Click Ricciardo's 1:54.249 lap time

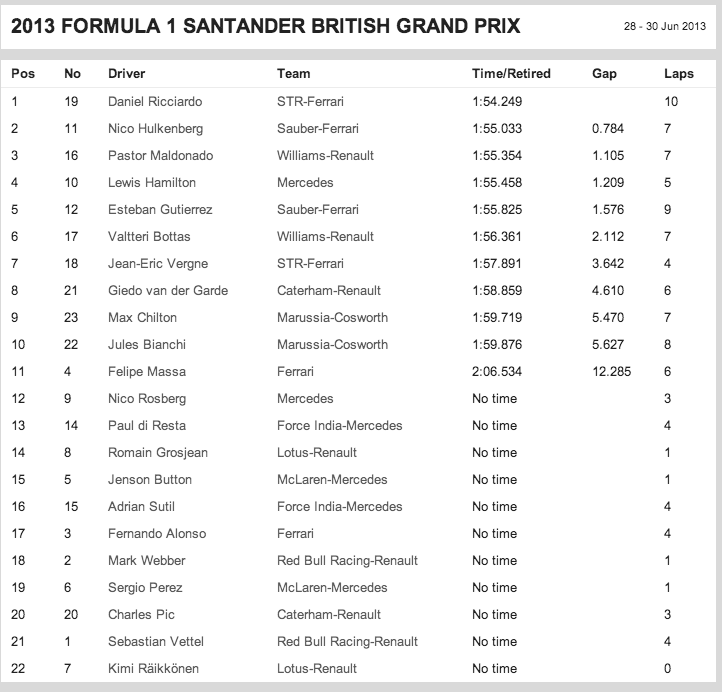point(497,101)
